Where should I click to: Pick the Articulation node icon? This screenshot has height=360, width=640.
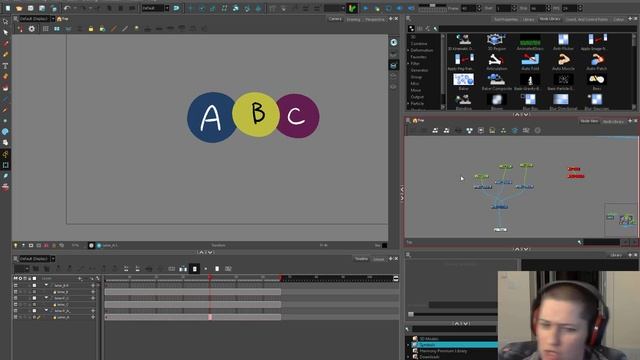coord(496,60)
